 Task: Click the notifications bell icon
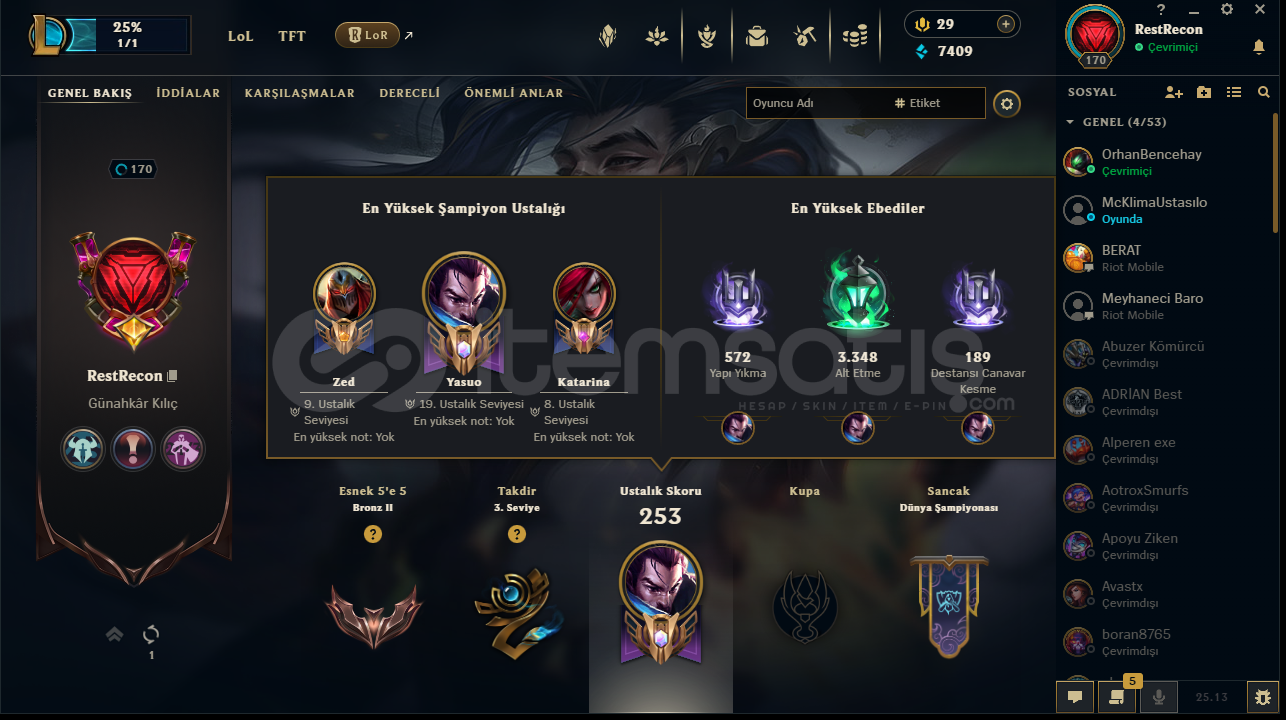point(1258,47)
